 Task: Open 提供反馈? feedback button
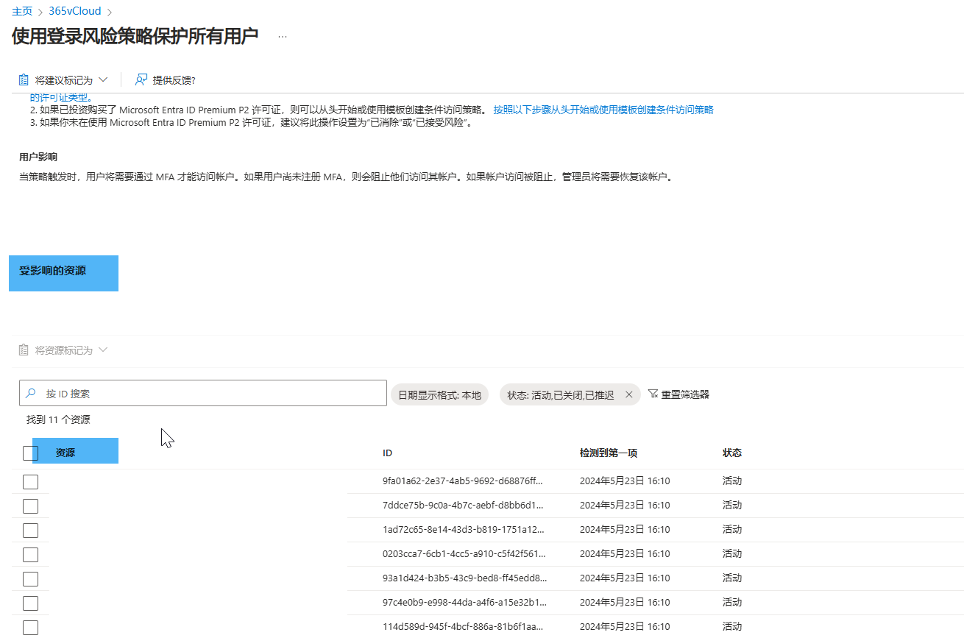tap(165, 80)
